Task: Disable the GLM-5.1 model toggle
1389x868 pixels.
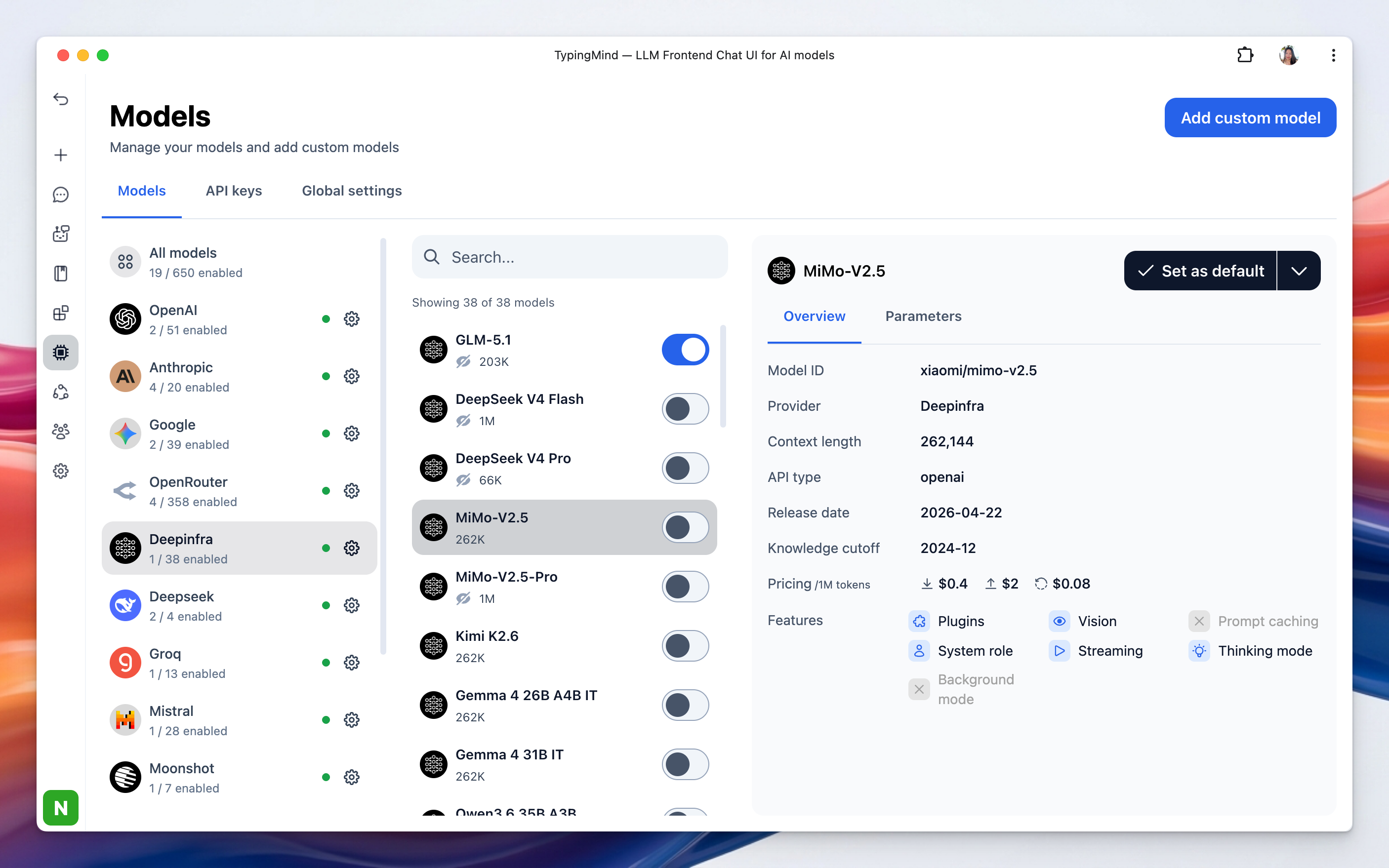Action: pyautogui.click(x=686, y=350)
